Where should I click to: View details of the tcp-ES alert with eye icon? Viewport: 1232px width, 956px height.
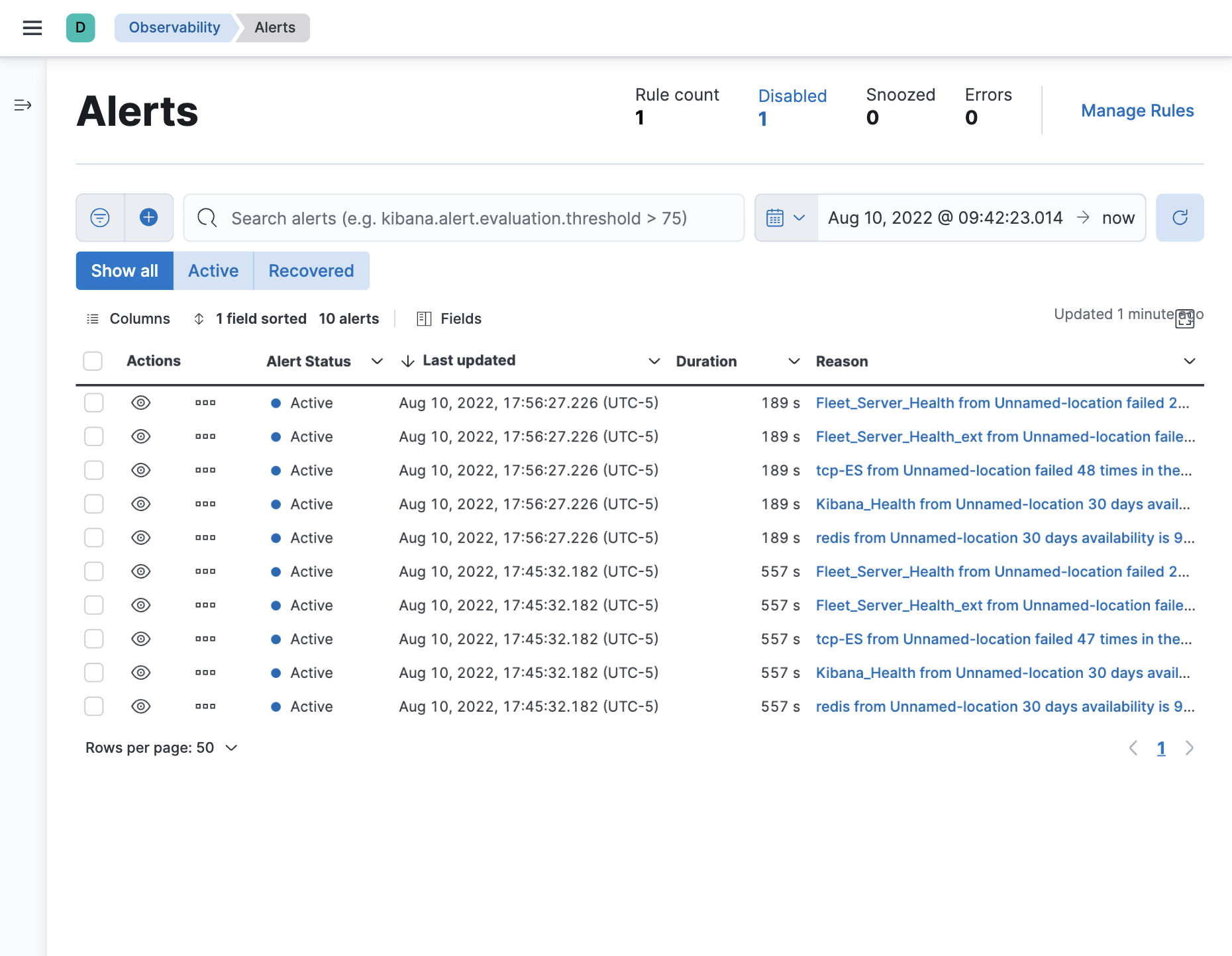pyautogui.click(x=140, y=470)
